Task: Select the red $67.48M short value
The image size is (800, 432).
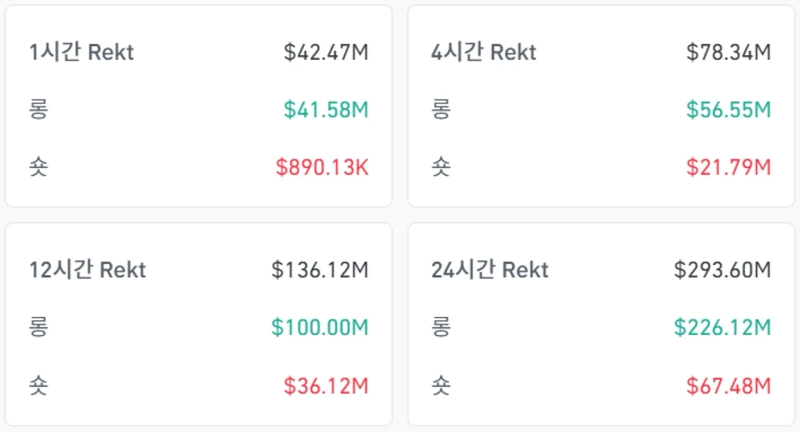Action: pos(728,384)
